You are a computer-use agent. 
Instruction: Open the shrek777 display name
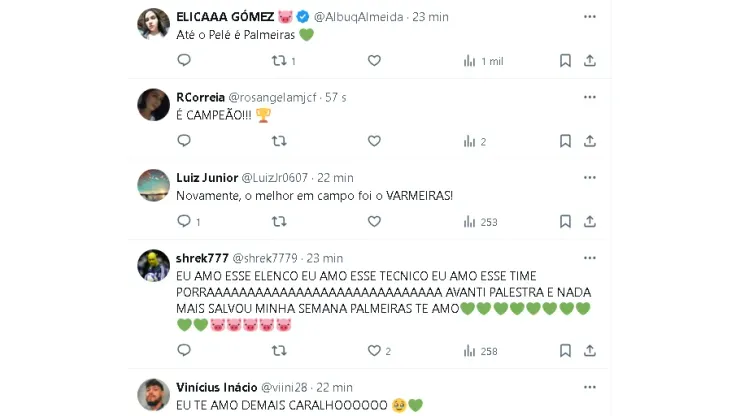click(x=202, y=258)
